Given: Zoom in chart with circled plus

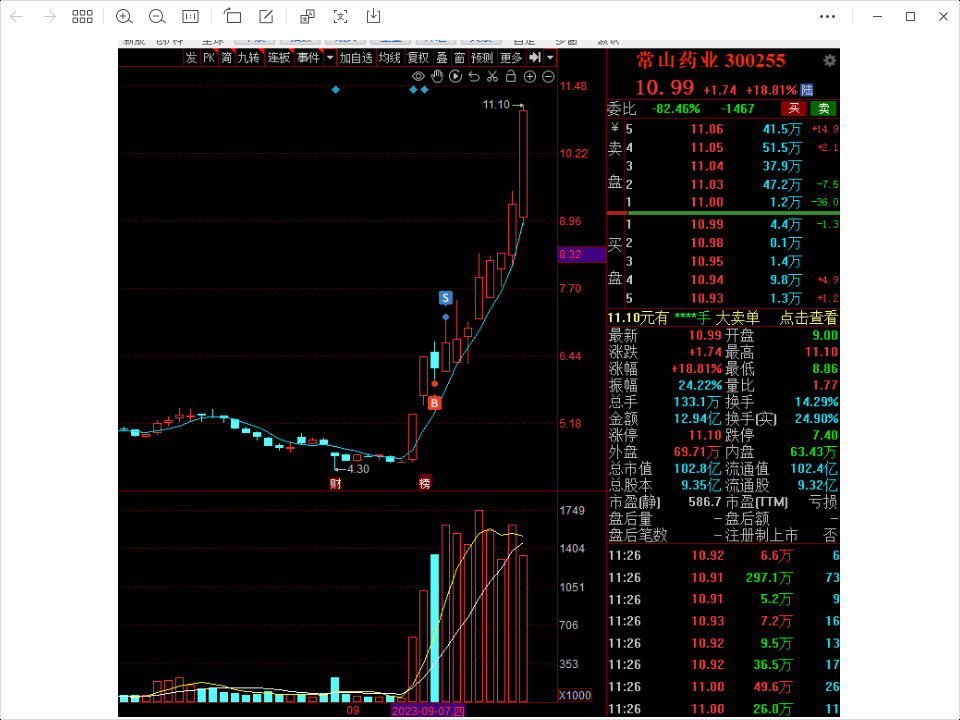Looking at the screenshot, I should click(530, 77).
